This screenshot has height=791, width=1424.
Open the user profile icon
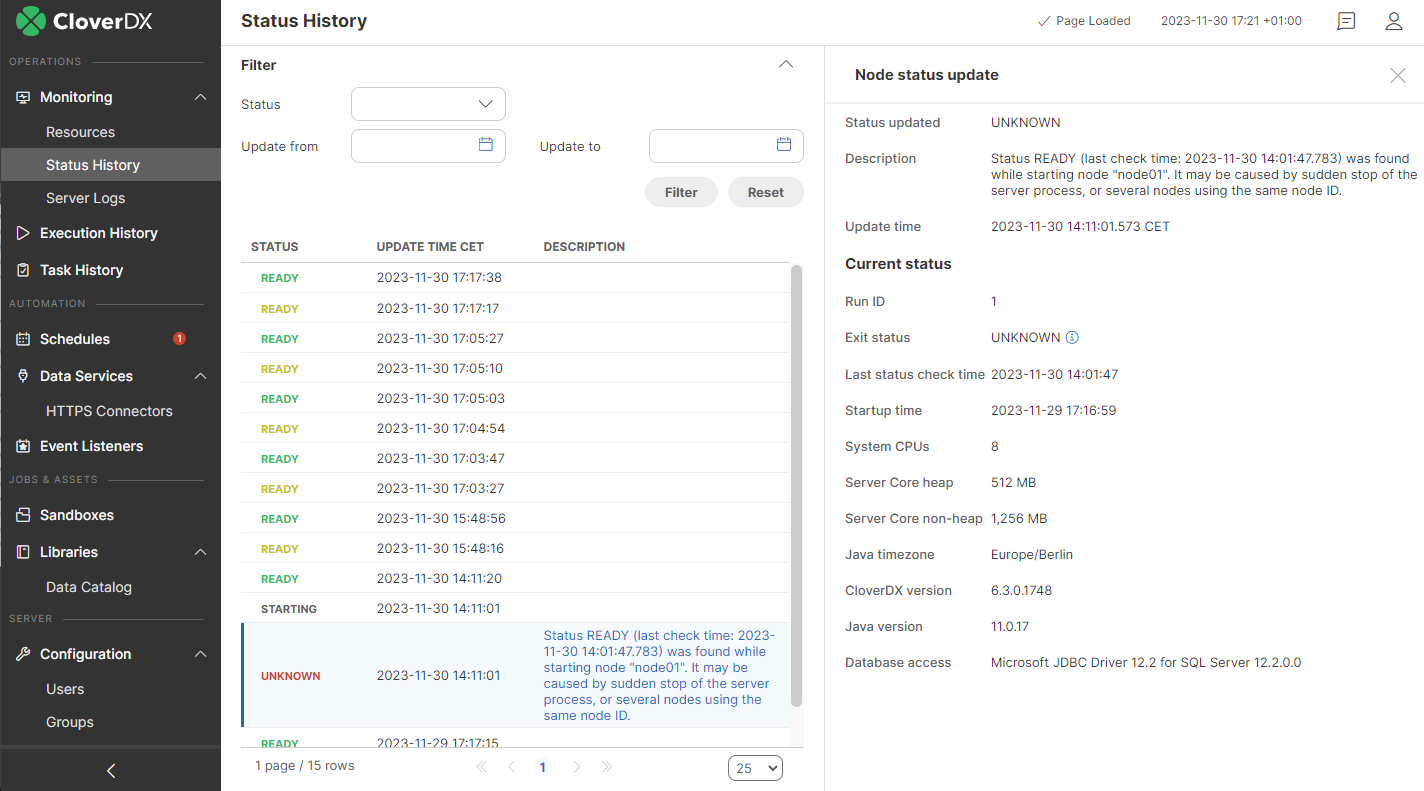(1394, 21)
